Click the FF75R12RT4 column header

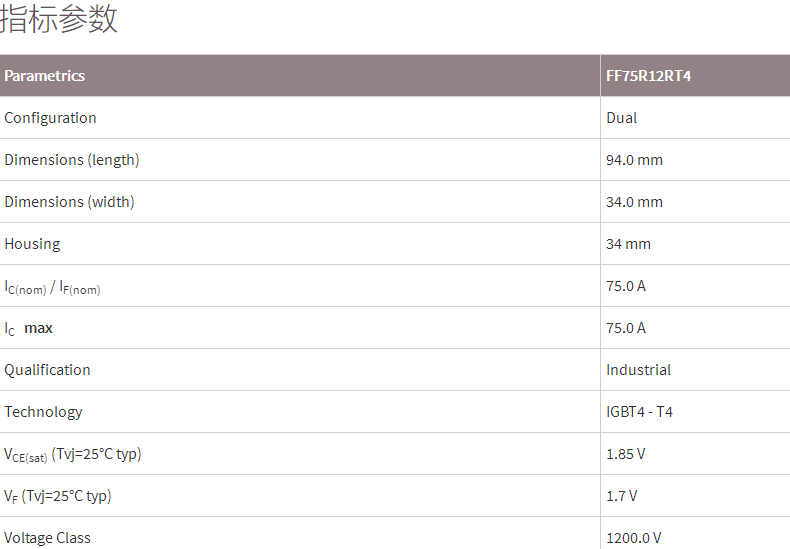pos(648,76)
